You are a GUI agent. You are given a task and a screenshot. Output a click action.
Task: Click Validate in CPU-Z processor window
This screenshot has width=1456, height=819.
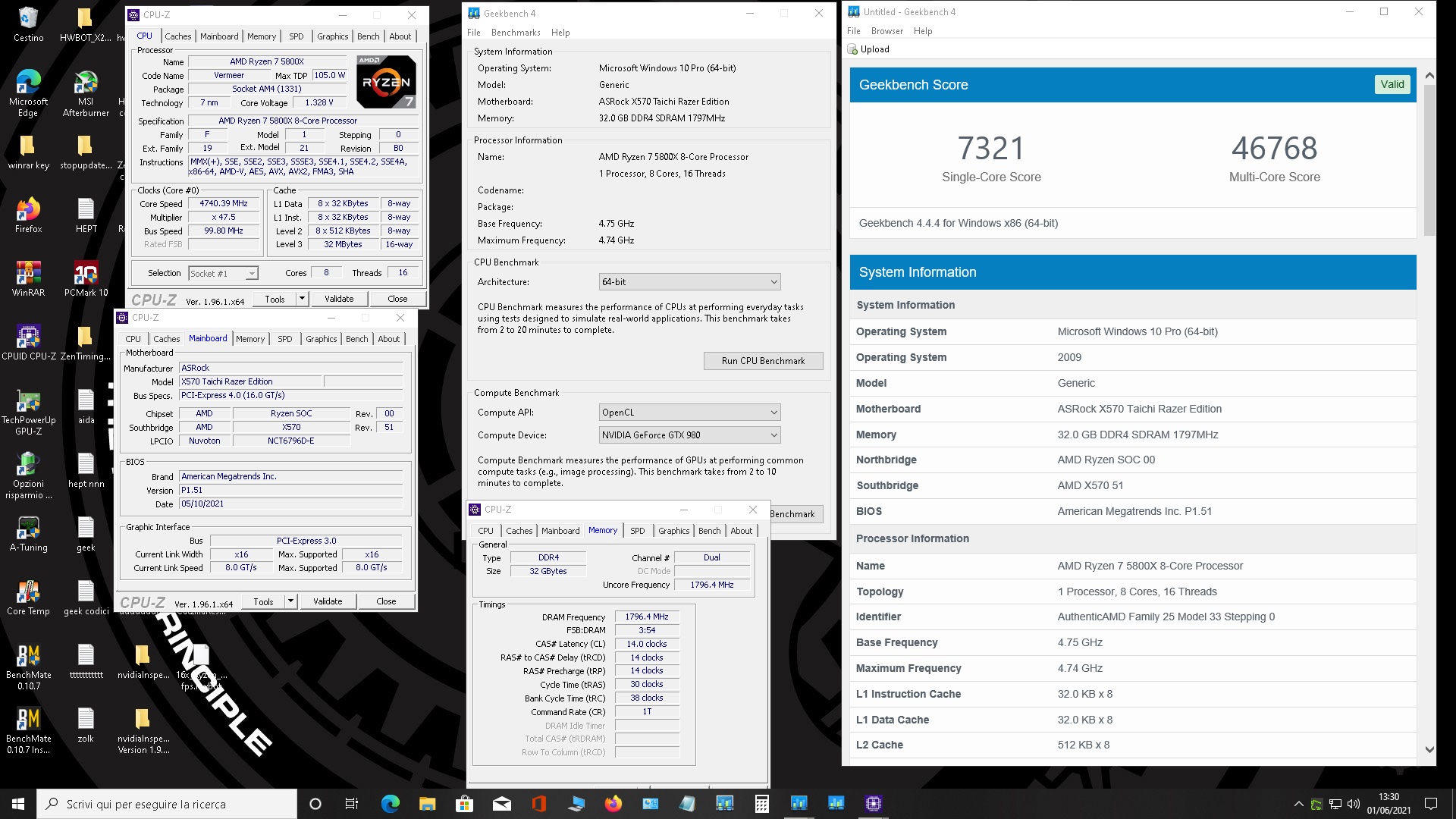coord(339,299)
